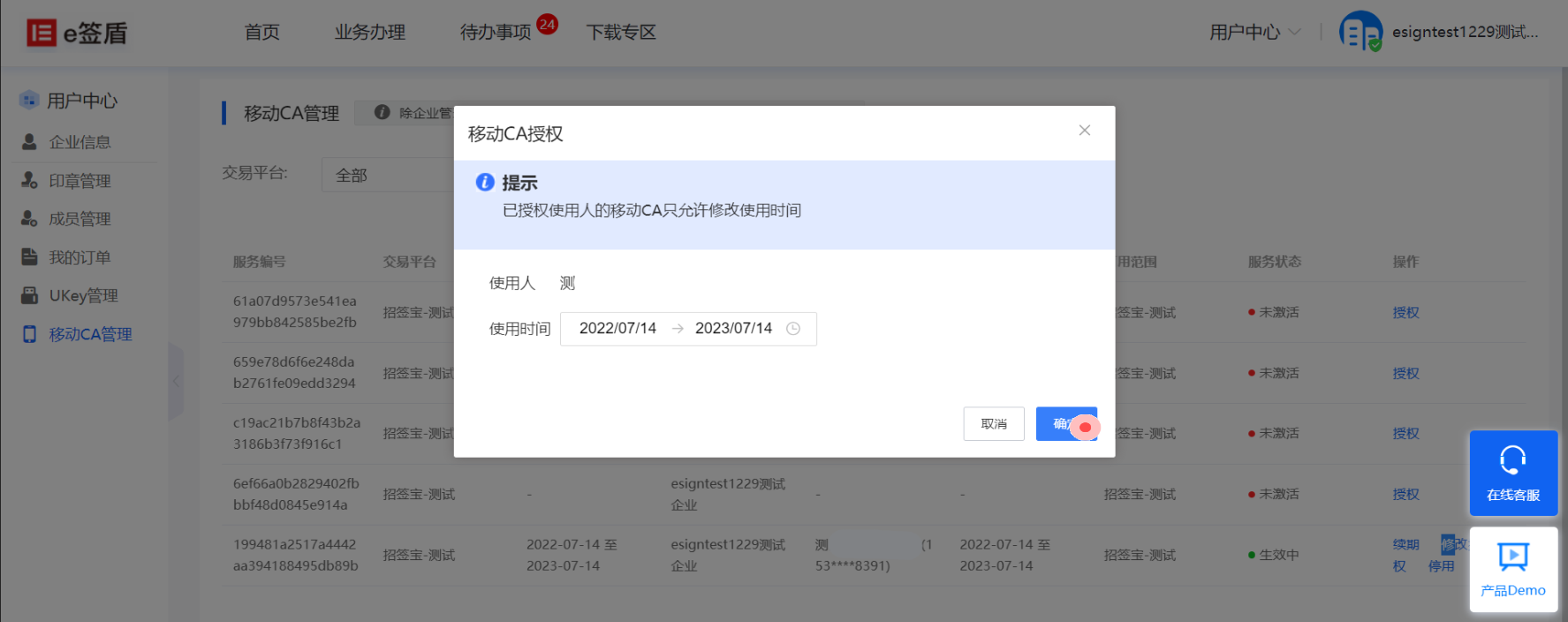Click the 服务编号 column header

260,262
